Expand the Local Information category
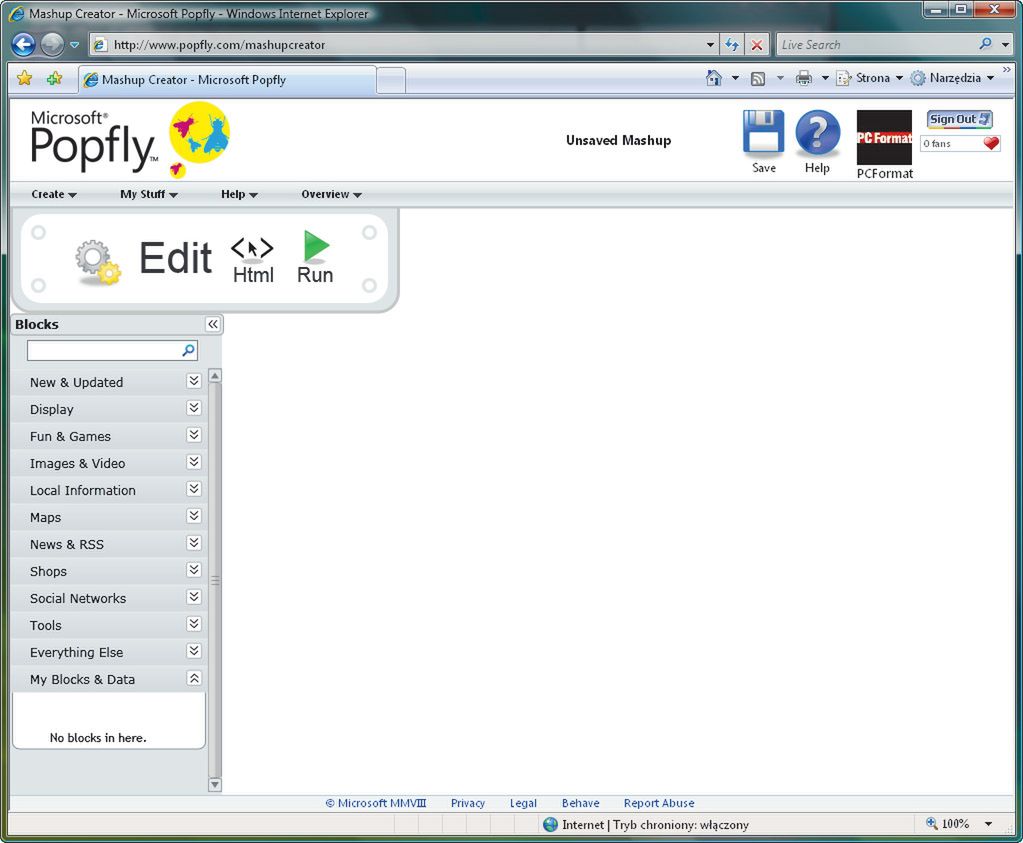 pos(194,489)
